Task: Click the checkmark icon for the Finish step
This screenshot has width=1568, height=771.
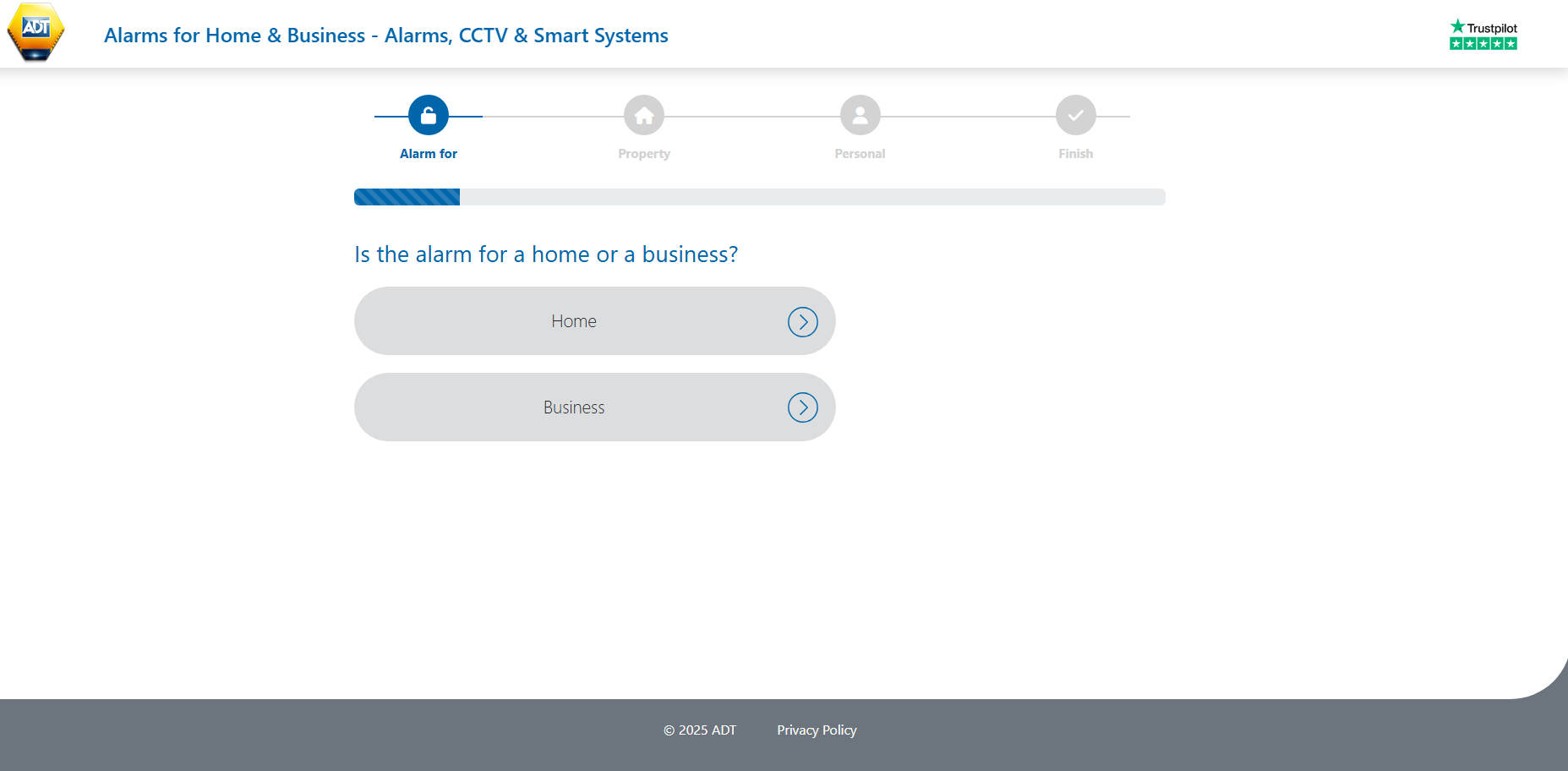Action: (1075, 116)
